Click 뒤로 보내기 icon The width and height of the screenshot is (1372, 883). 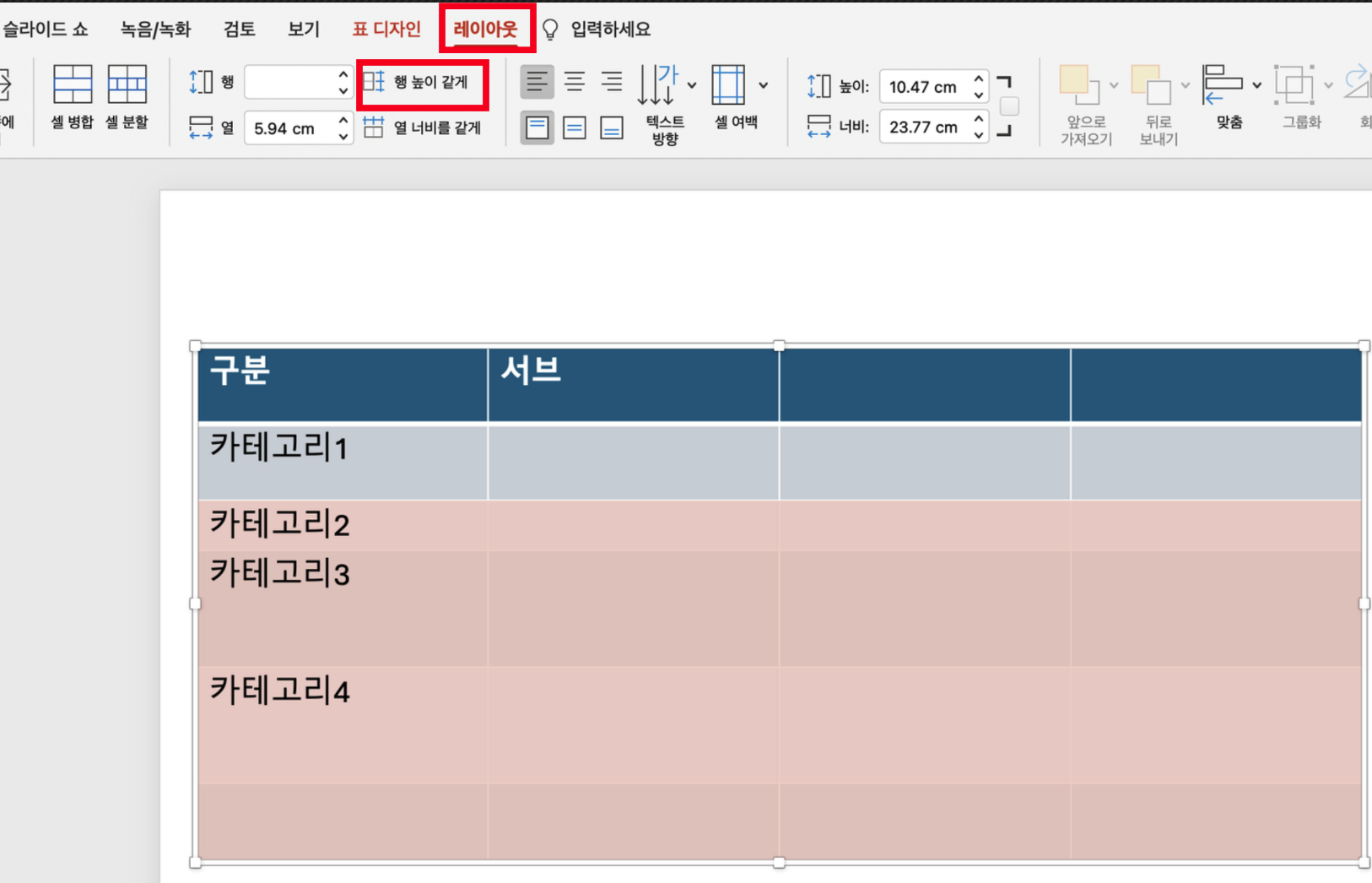point(1152,84)
